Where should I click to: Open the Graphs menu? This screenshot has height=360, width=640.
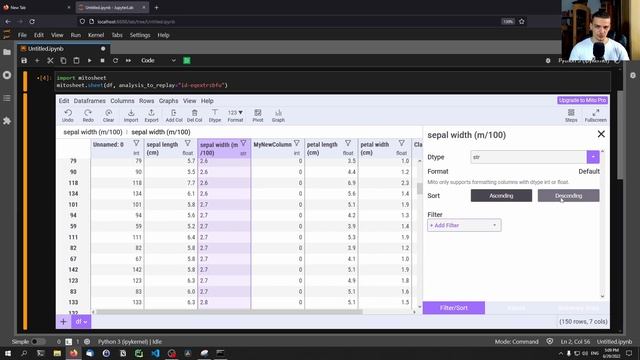point(169,101)
